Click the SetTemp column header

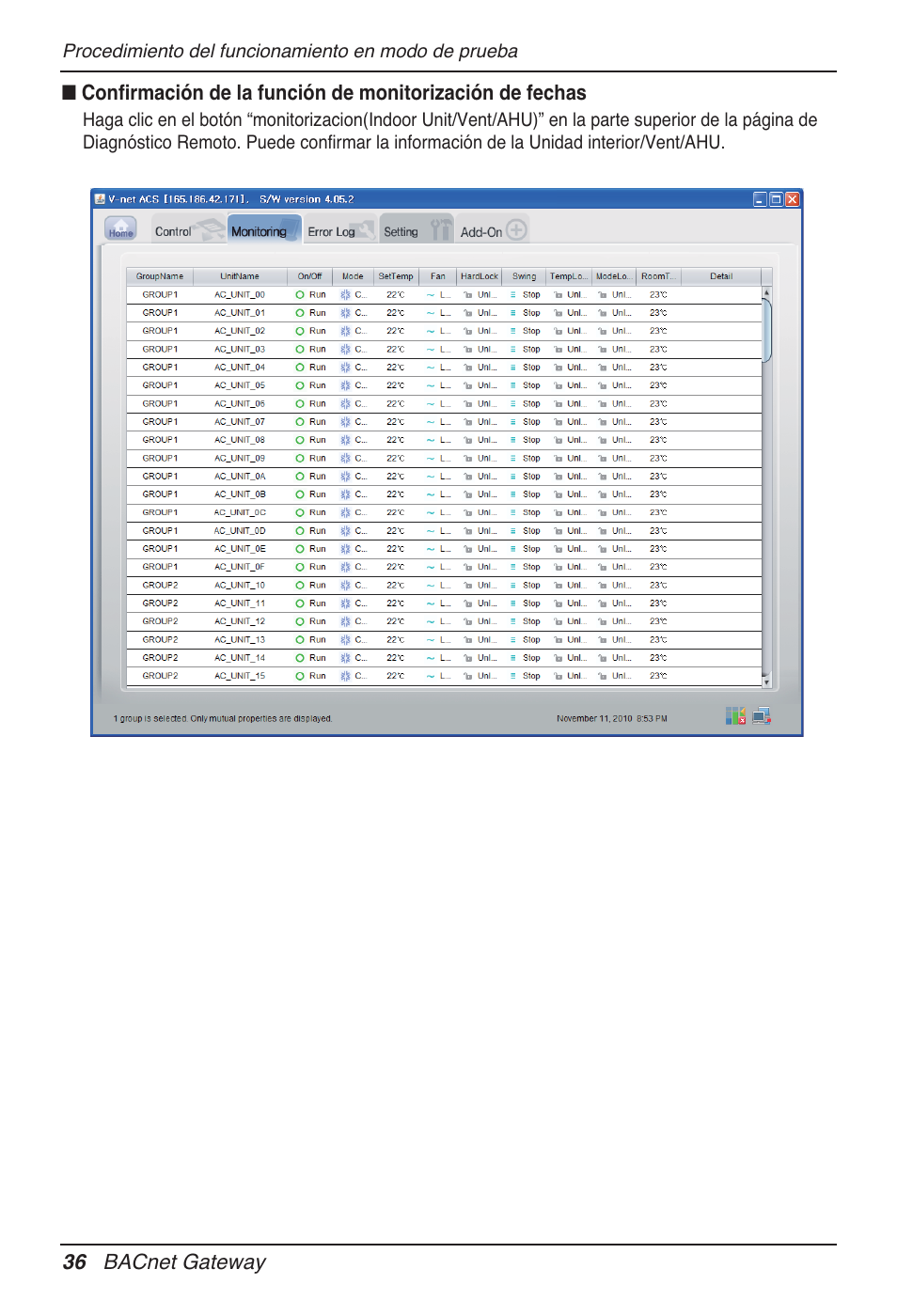click(x=396, y=276)
